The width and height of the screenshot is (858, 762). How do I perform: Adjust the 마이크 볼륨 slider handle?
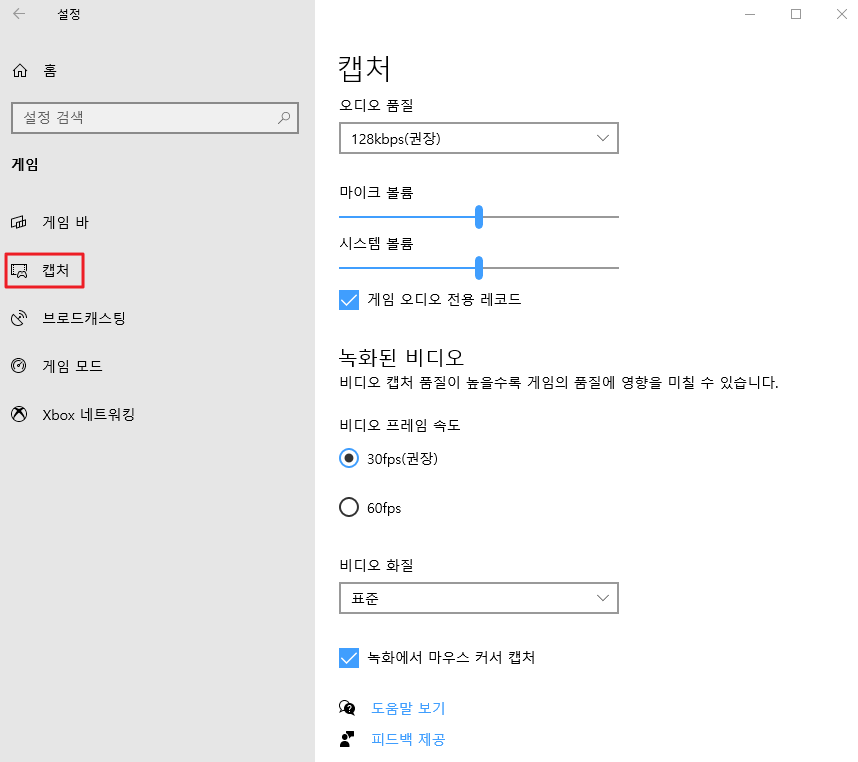[x=479, y=216]
